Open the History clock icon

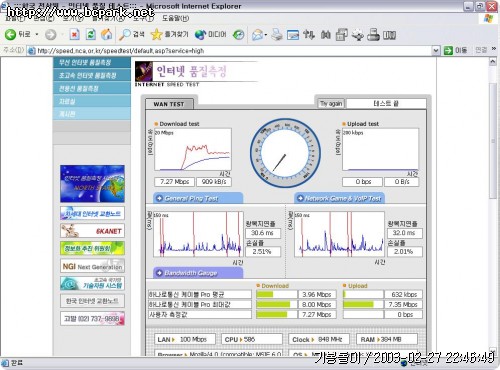[x=239, y=34]
